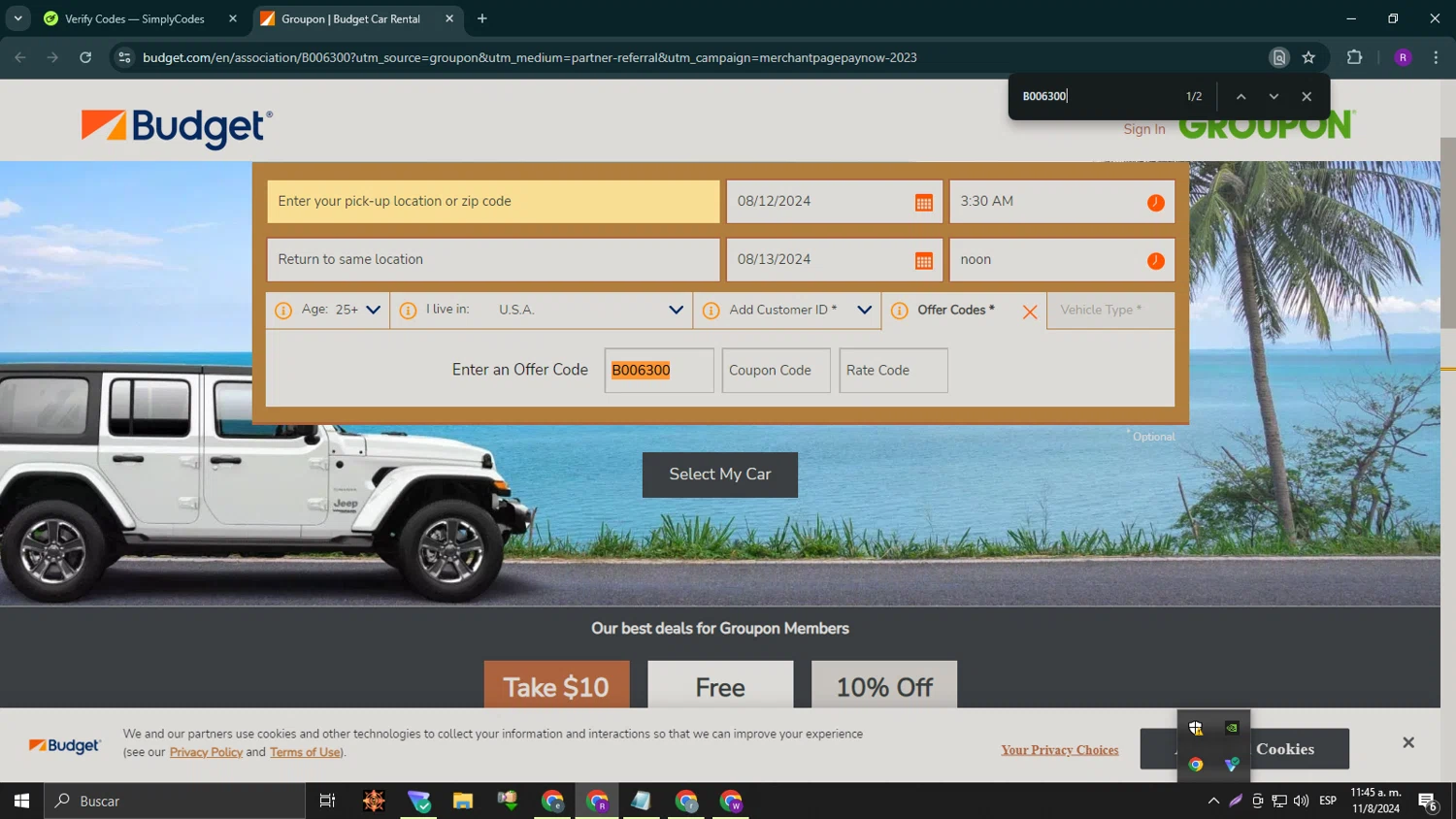Click the page vertical scrollbar thumb
Screen dimensions: 1456x819
tap(1448, 233)
